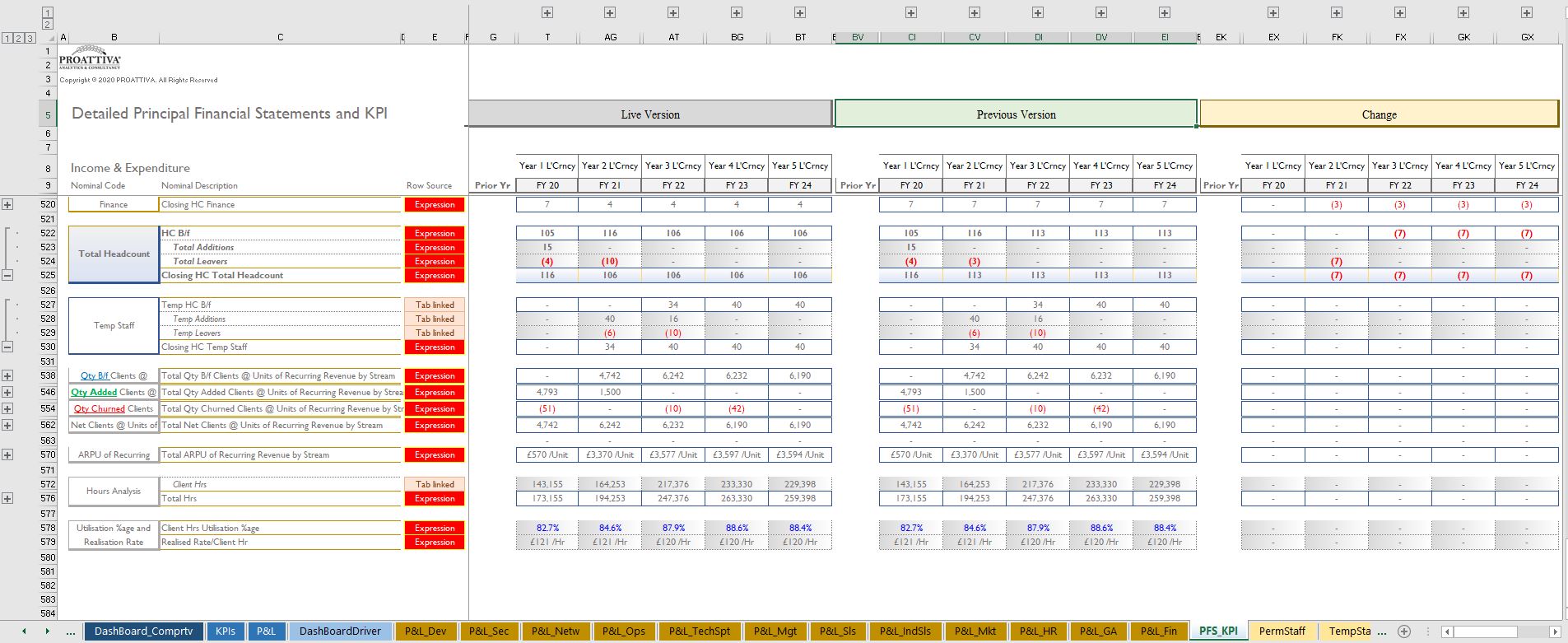This screenshot has height=643, width=1568.
Task: Click column outline level 2 button
Action: click(x=48, y=25)
